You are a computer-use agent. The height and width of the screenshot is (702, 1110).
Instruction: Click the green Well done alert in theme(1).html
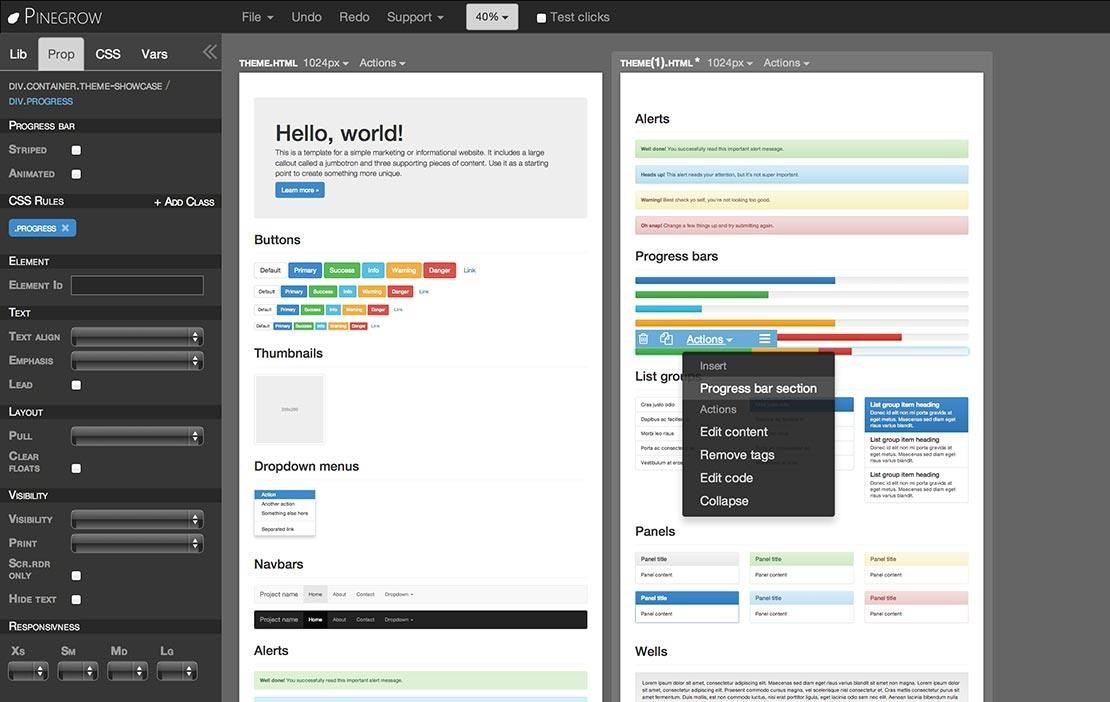point(801,149)
